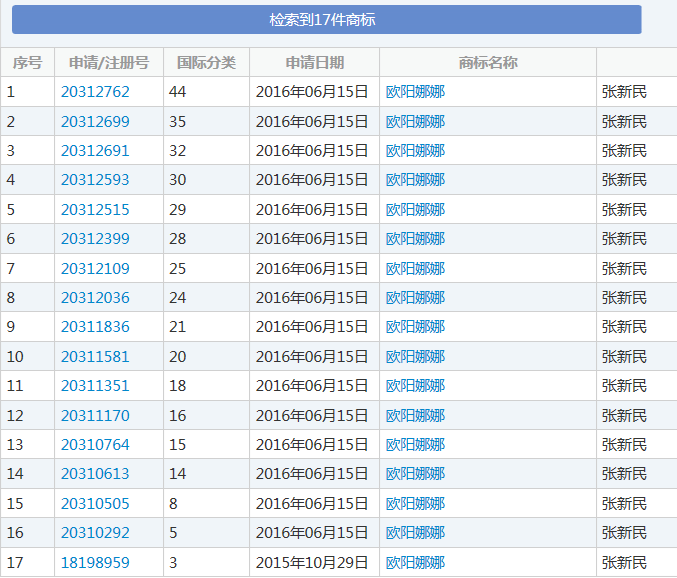The image size is (677, 578).
Task: Select application number 20312515
Action: (x=95, y=210)
